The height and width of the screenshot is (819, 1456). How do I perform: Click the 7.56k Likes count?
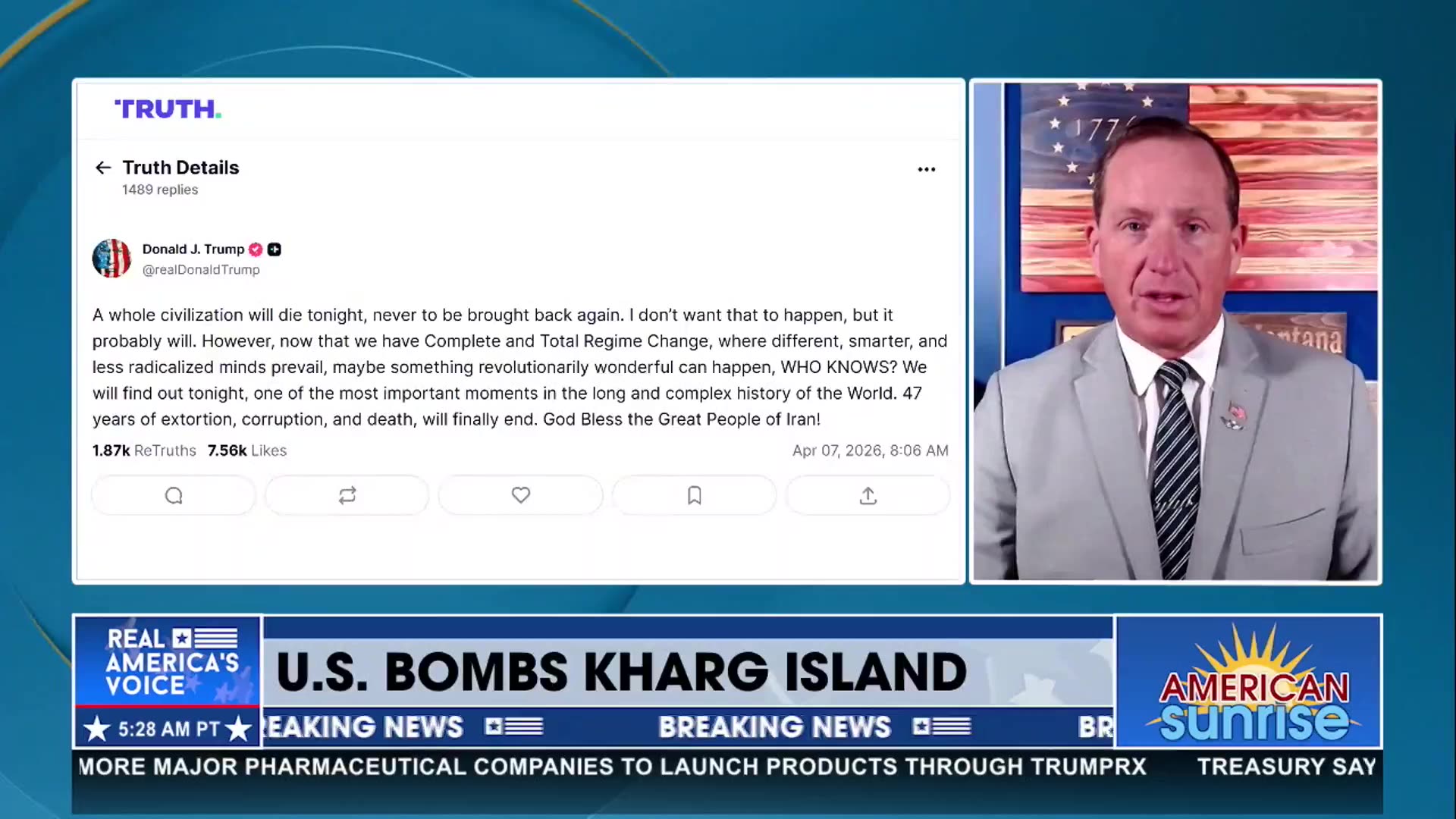247,450
